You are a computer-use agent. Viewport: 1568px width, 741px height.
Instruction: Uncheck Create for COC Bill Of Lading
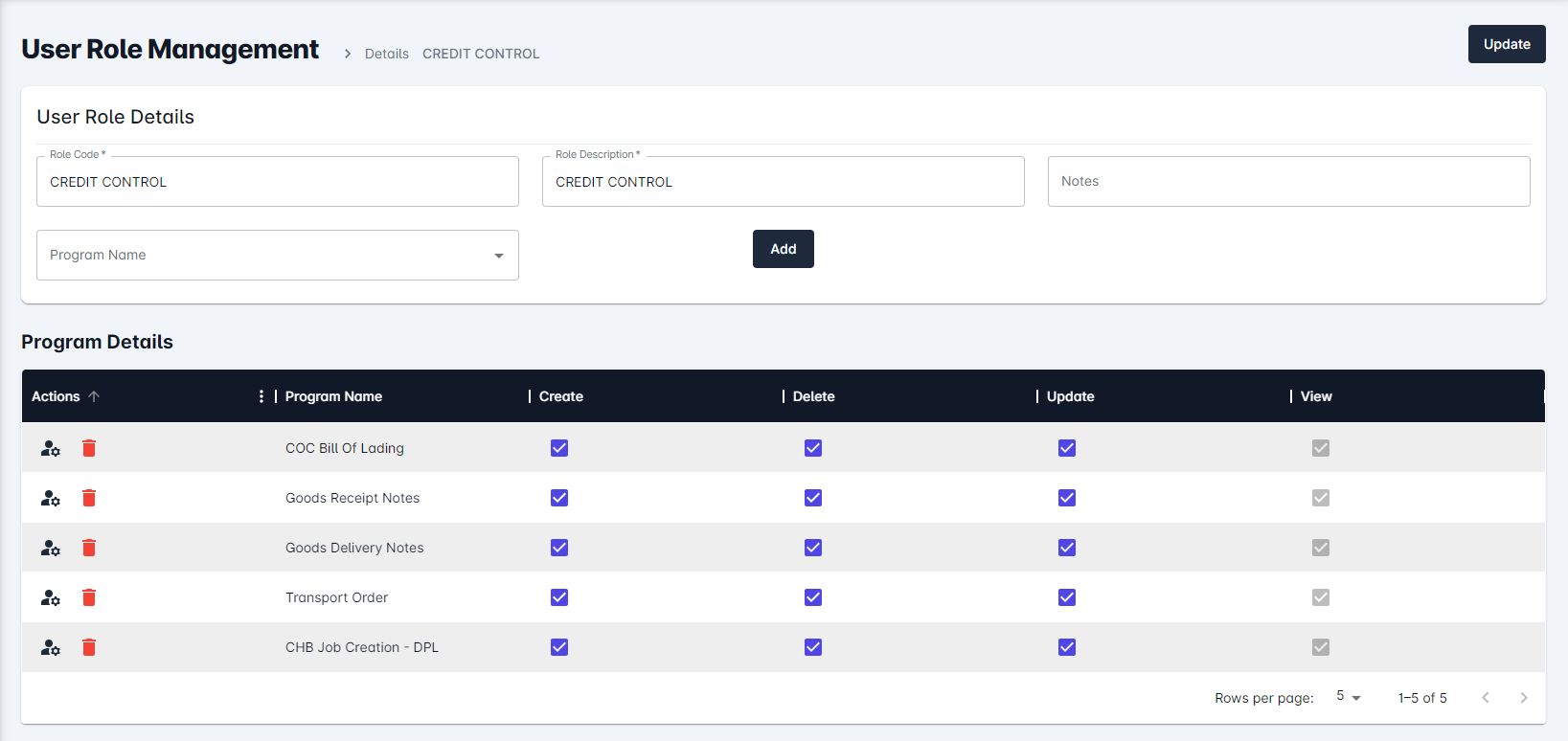coord(559,448)
